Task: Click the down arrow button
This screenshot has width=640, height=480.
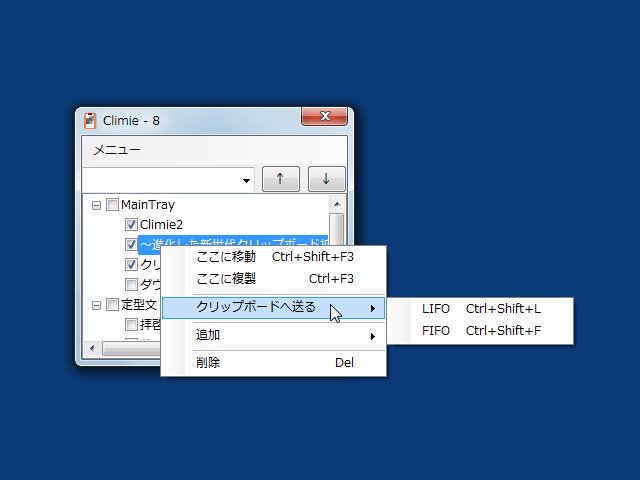Action: click(x=327, y=179)
